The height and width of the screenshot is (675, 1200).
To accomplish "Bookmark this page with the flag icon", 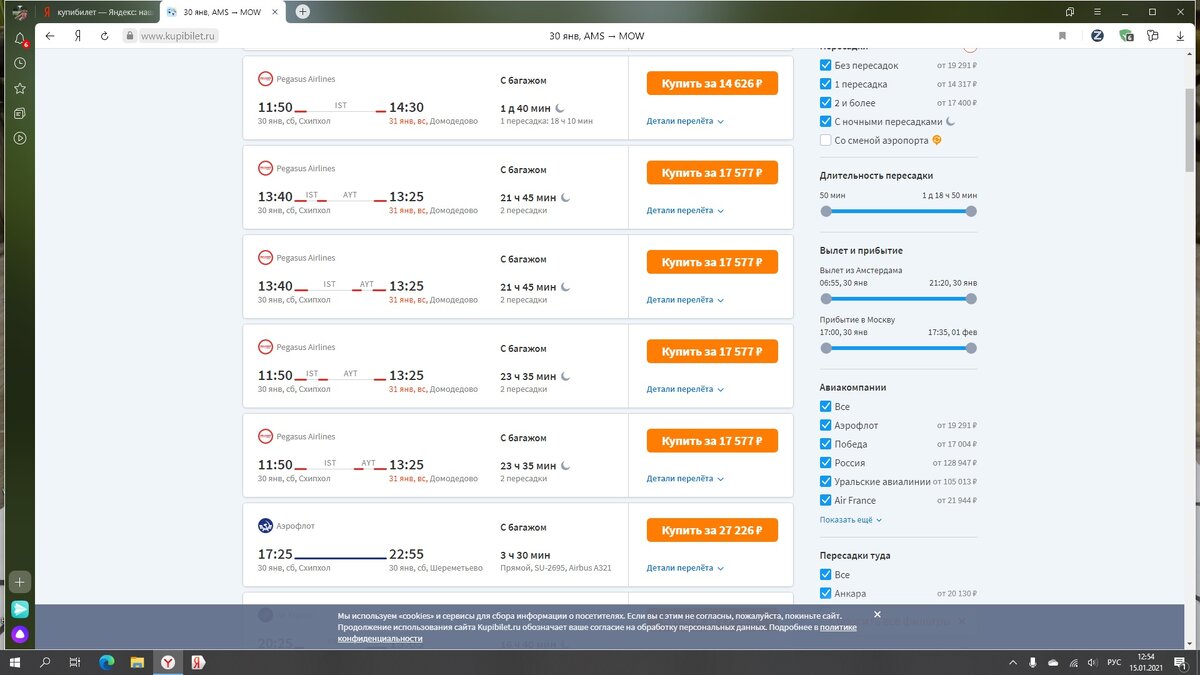I will click(x=1062, y=35).
